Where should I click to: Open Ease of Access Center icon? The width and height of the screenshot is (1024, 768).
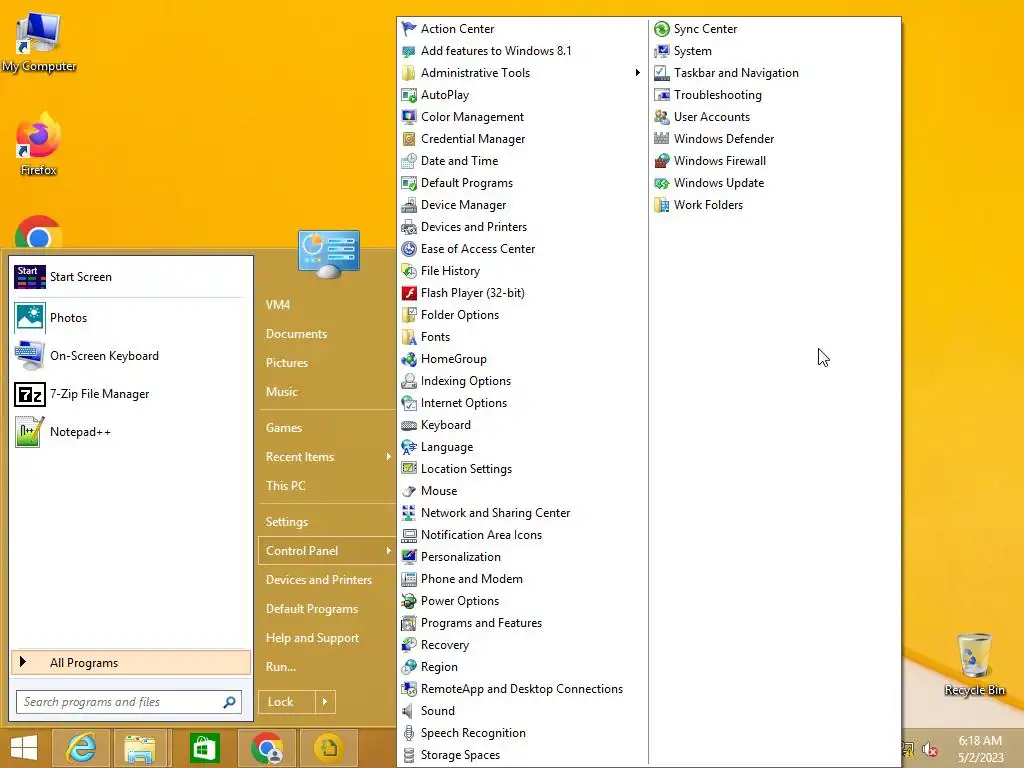(x=409, y=249)
